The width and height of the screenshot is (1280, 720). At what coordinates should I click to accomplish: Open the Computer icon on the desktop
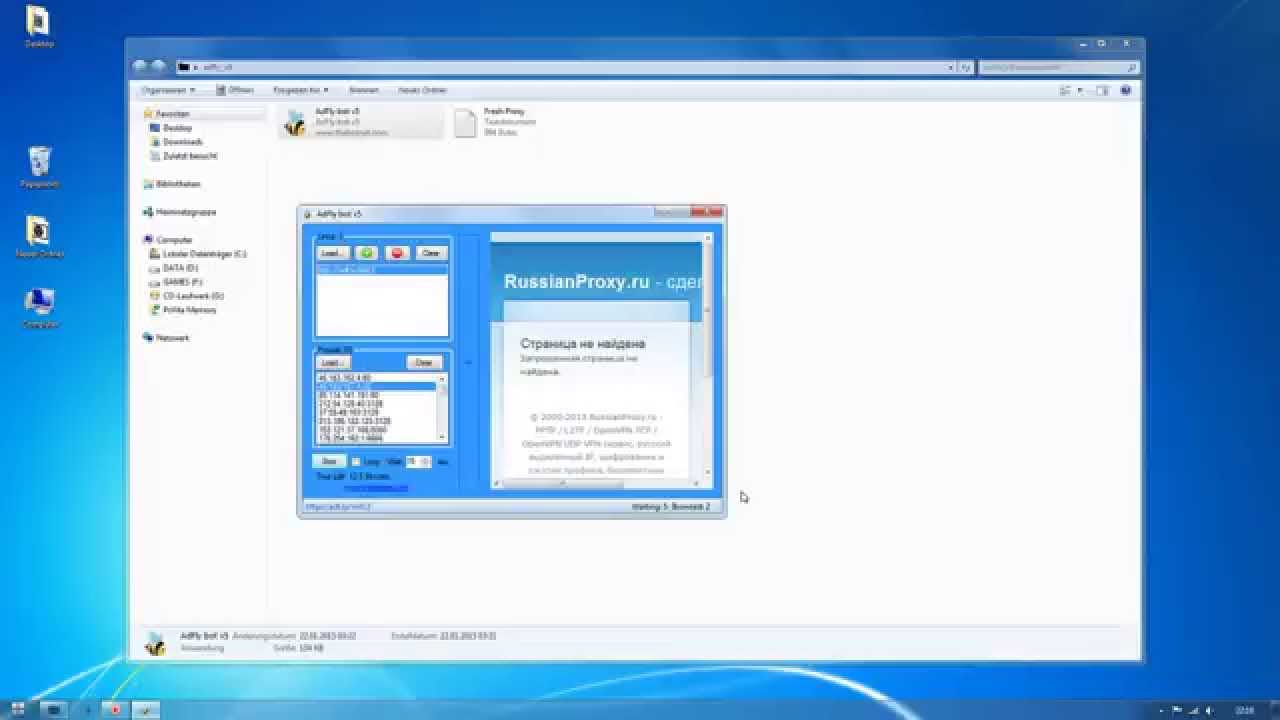click(39, 307)
